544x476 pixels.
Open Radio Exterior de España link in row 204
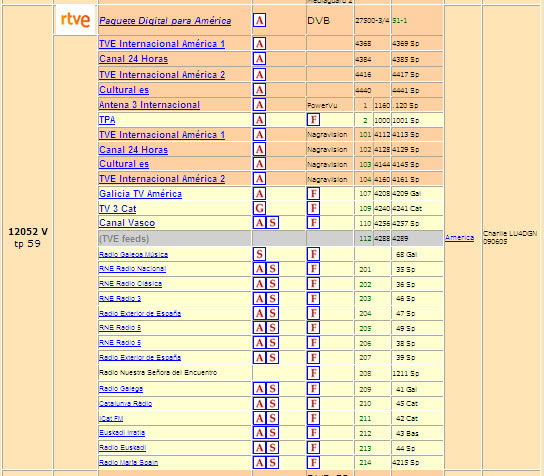pos(140,313)
